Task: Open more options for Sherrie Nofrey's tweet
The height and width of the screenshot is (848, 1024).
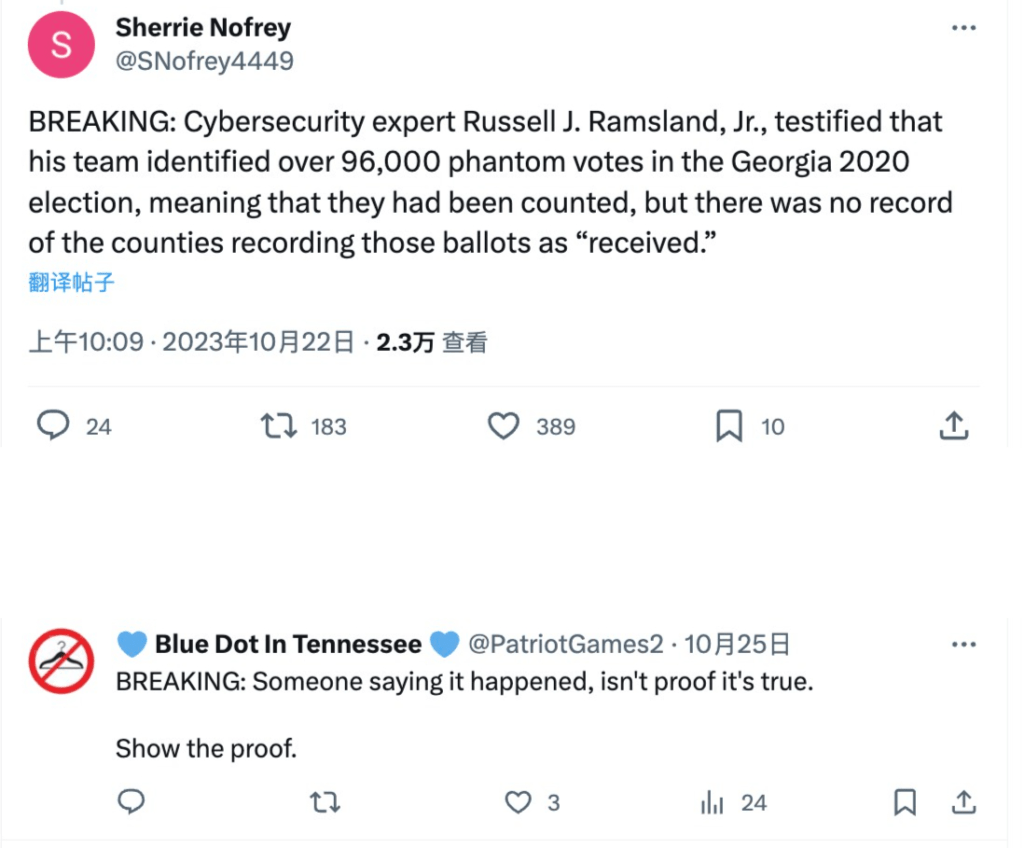Action: pyautogui.click(x=963, y=27)
